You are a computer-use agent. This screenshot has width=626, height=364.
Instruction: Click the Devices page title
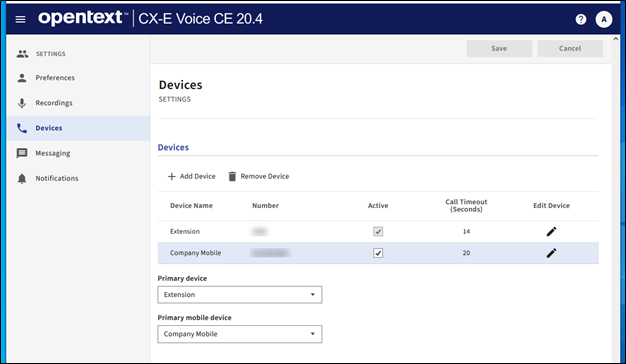pos(180,85)
